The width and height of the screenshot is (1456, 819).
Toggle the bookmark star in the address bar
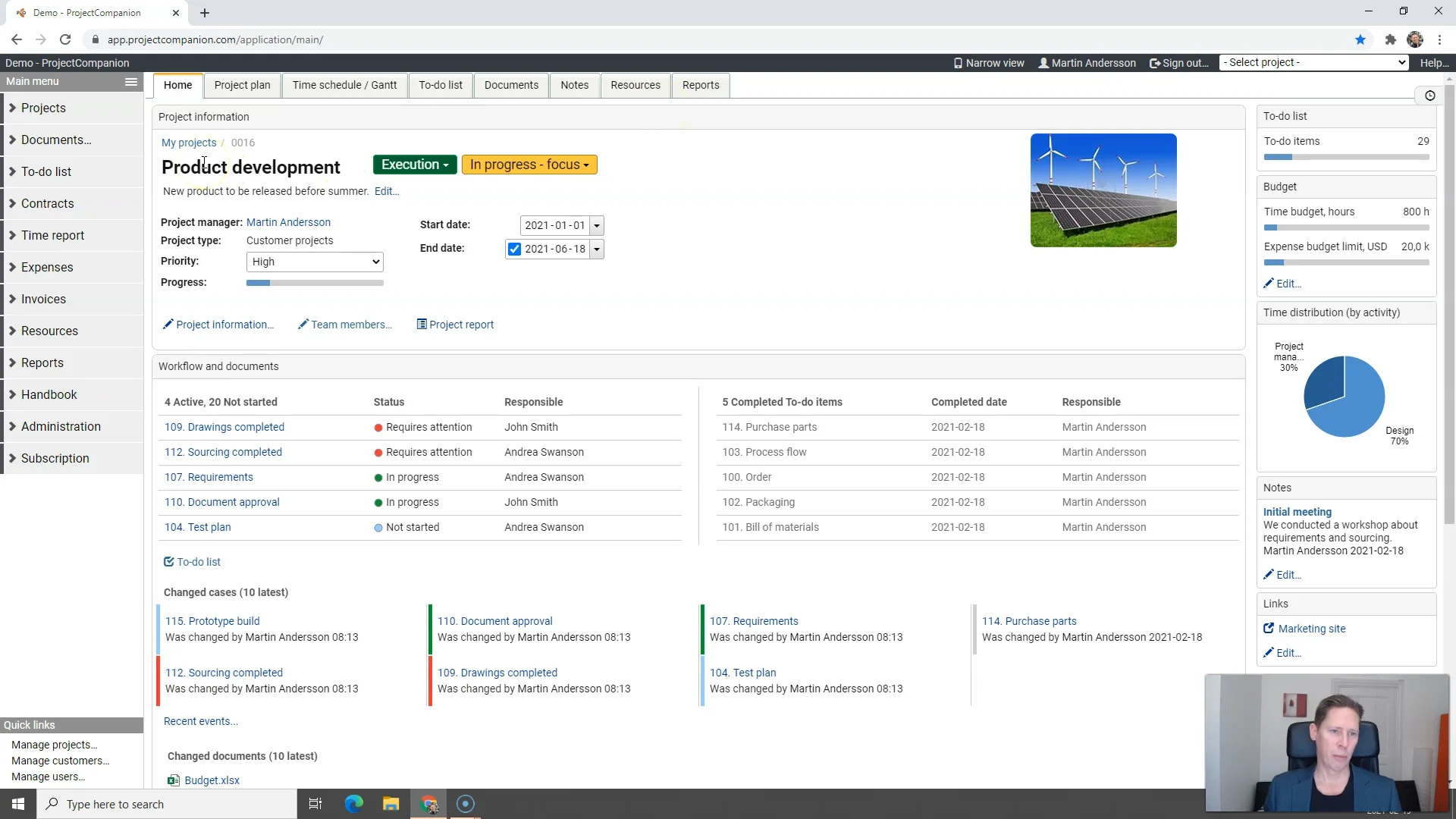[1360, 39]
